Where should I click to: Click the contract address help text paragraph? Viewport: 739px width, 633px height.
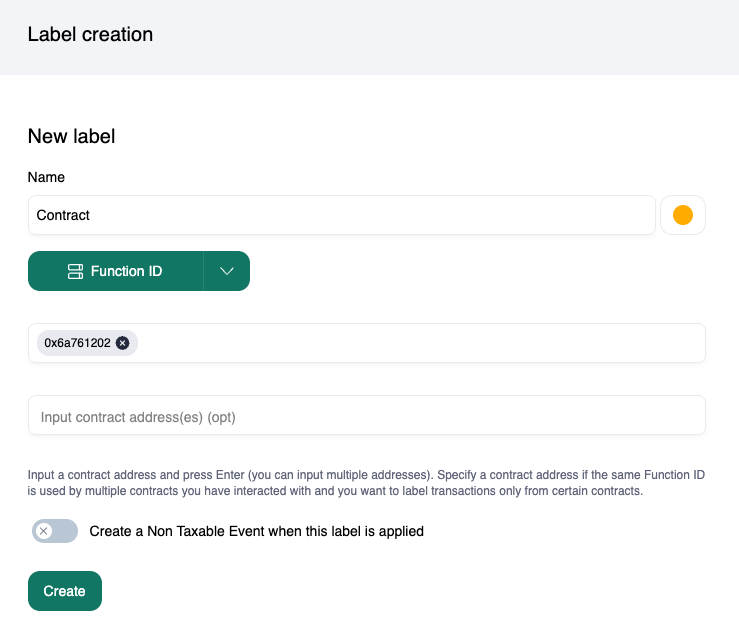click(366, 483)
